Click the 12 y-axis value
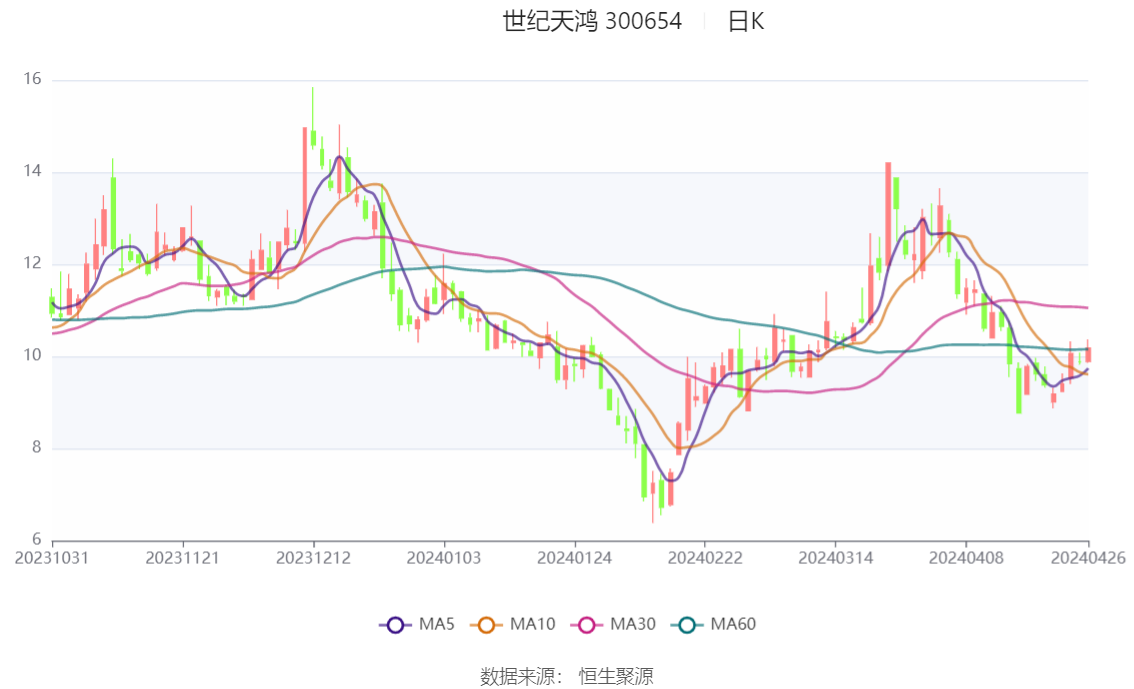1134x689 pixels. pyautogui.click(x=33, y=263)
